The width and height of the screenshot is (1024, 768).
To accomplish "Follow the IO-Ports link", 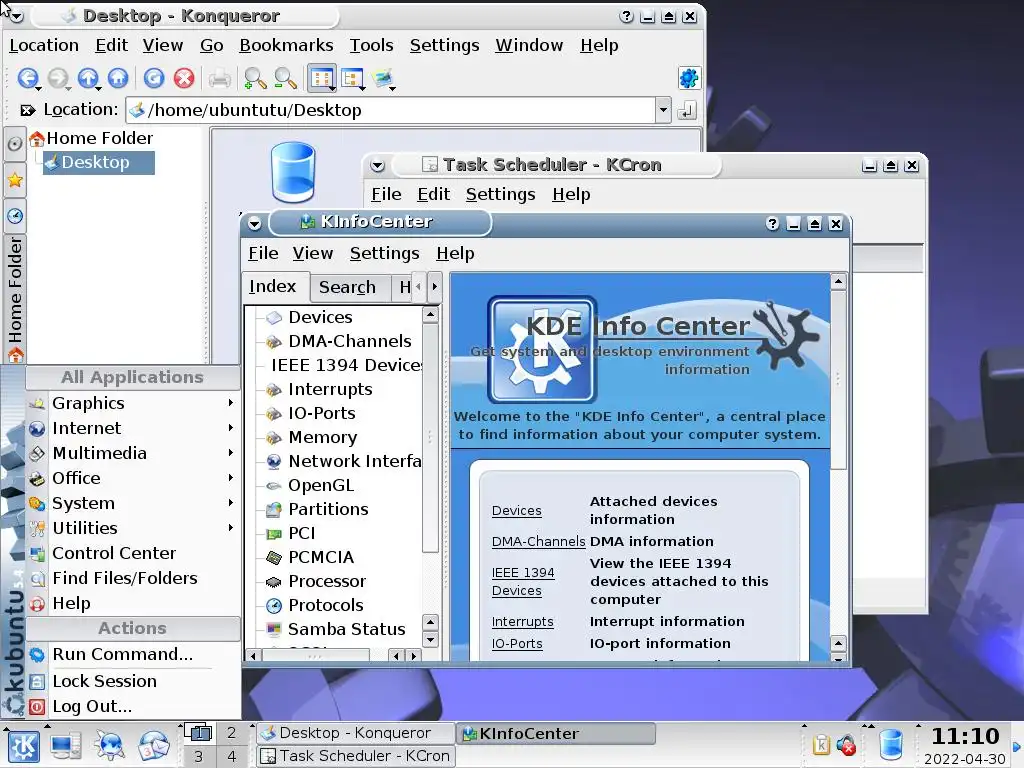I will pyautogui.click(x=517, y=643).
